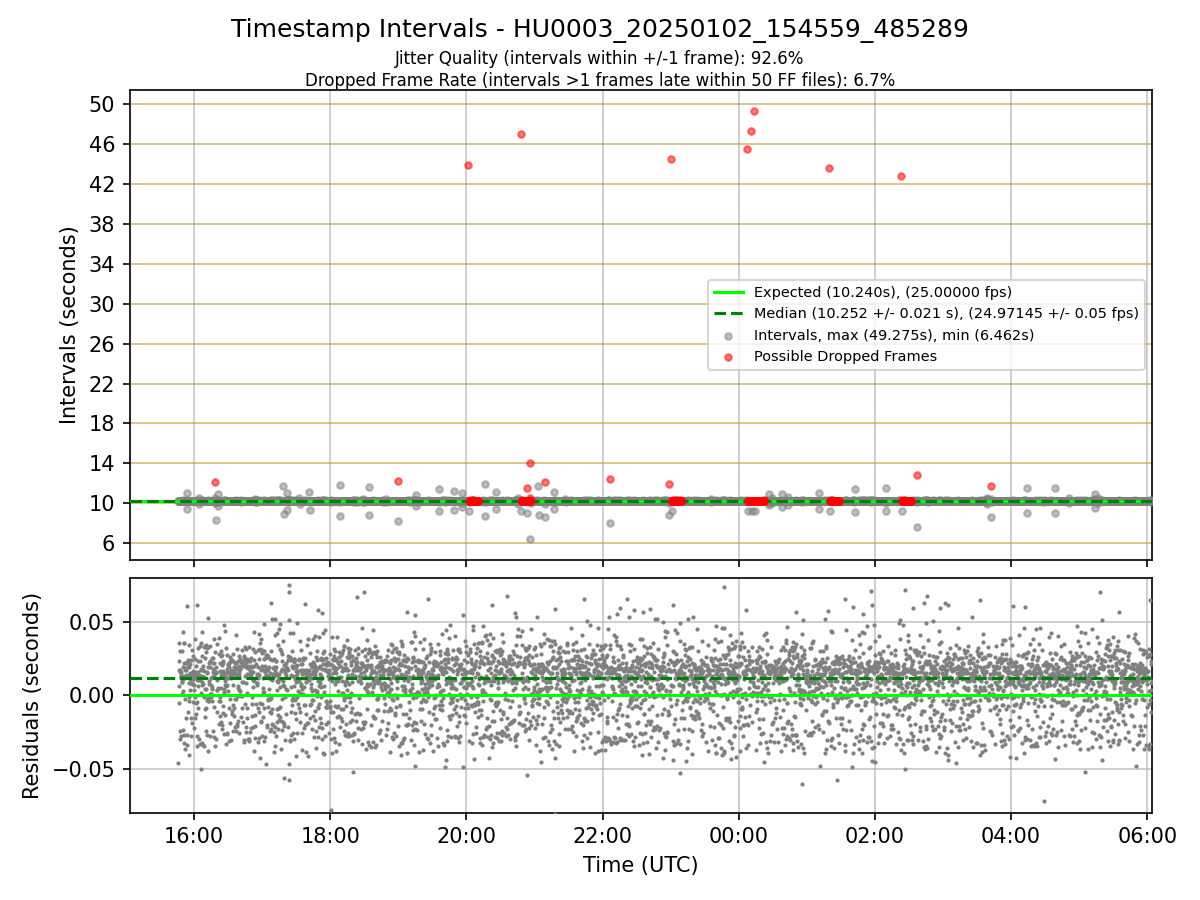
Task: Click legend entry "Intervals, max (49.275s), min (6.462s)"
Action: tap(893, 335)
